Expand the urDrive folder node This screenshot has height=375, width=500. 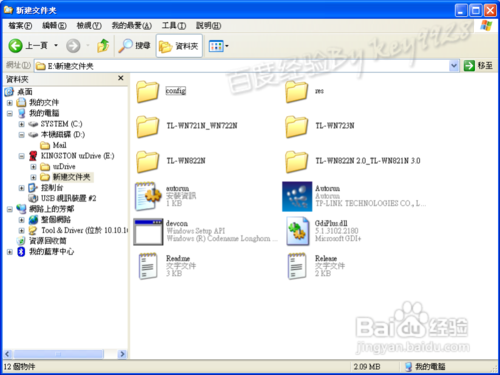[x=33, y=166]
